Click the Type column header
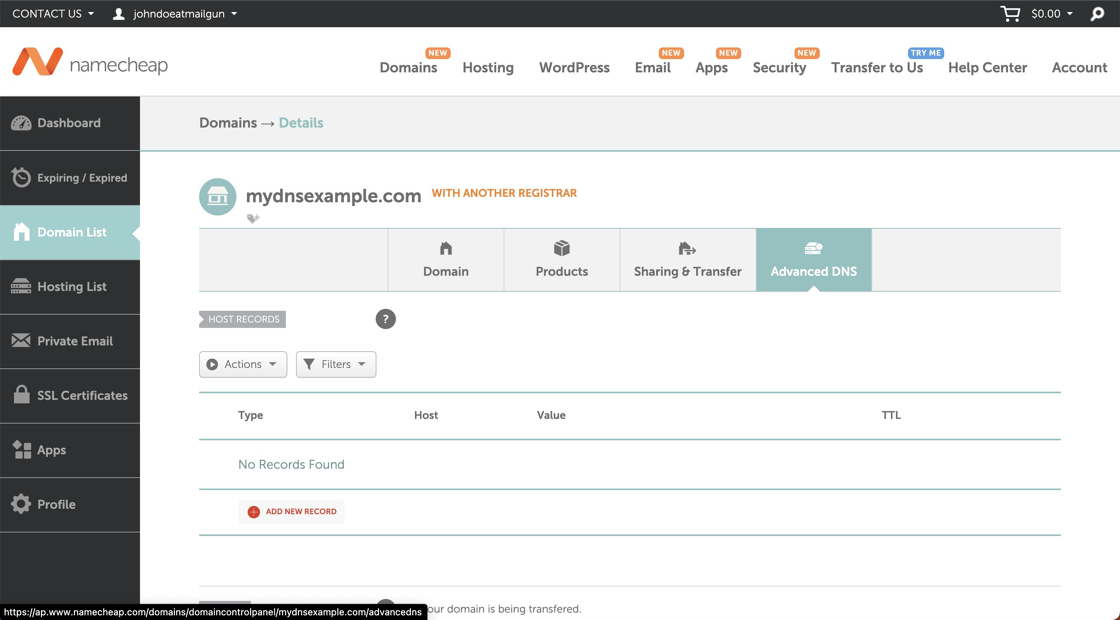Image resolution: width=1120 pixels, height=620 pixels. coord(251,415)
